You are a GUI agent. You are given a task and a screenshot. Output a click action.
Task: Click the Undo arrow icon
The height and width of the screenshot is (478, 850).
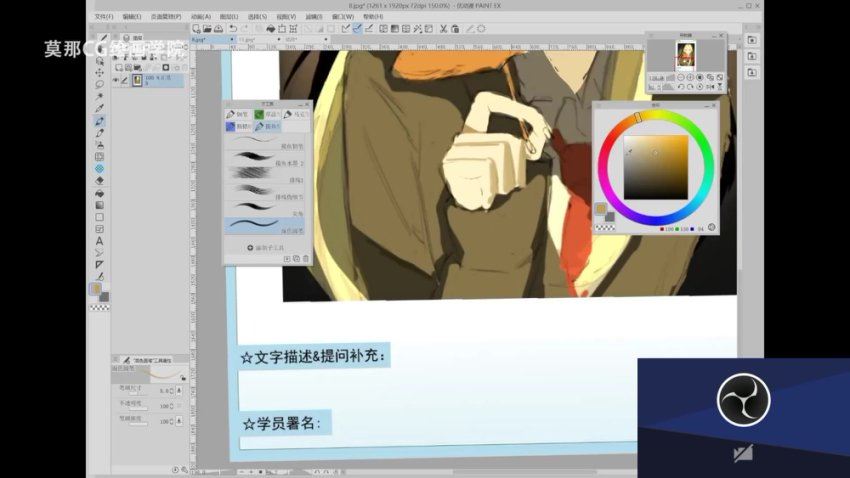(233, 29)
